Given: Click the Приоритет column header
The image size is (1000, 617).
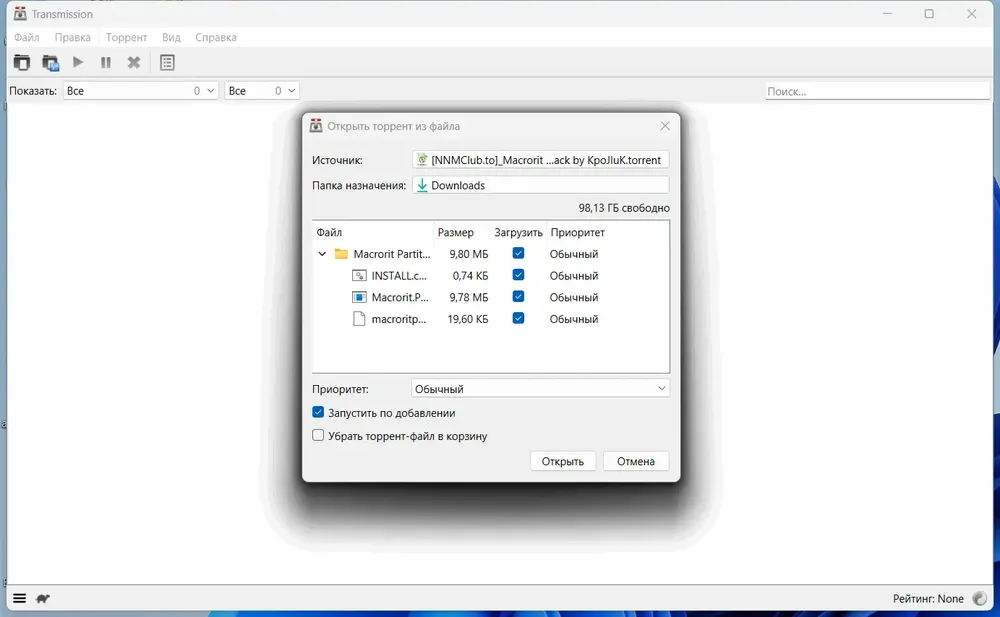Looking at the screenshot, I should point(578,232).
